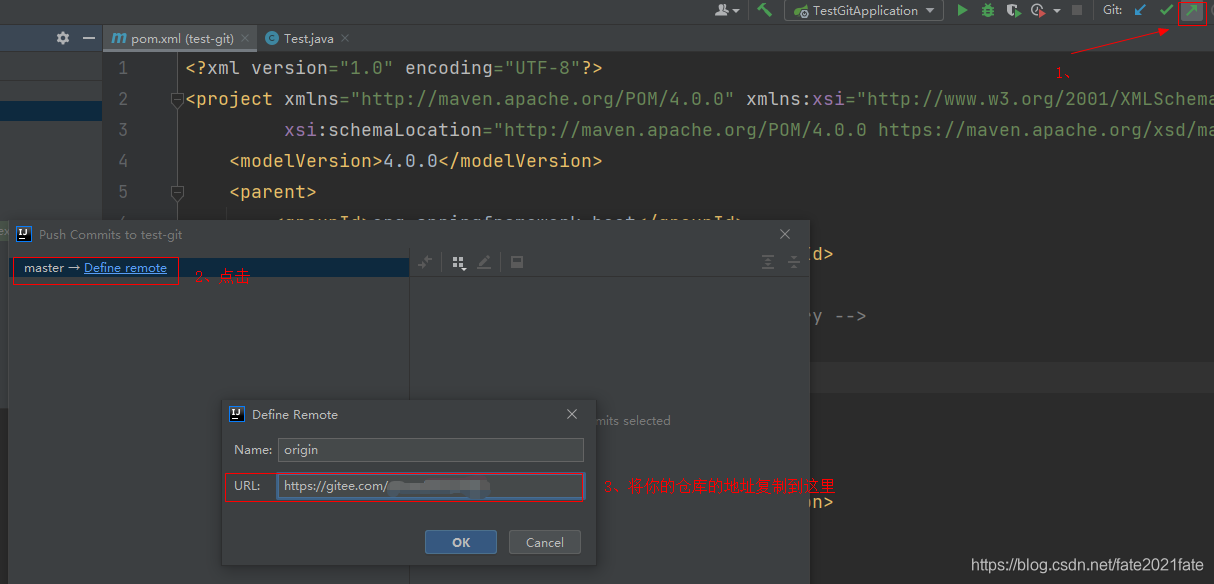Click Collapse All icon in Push dialog
The image size is (1214, 584).
pos(794,262)
